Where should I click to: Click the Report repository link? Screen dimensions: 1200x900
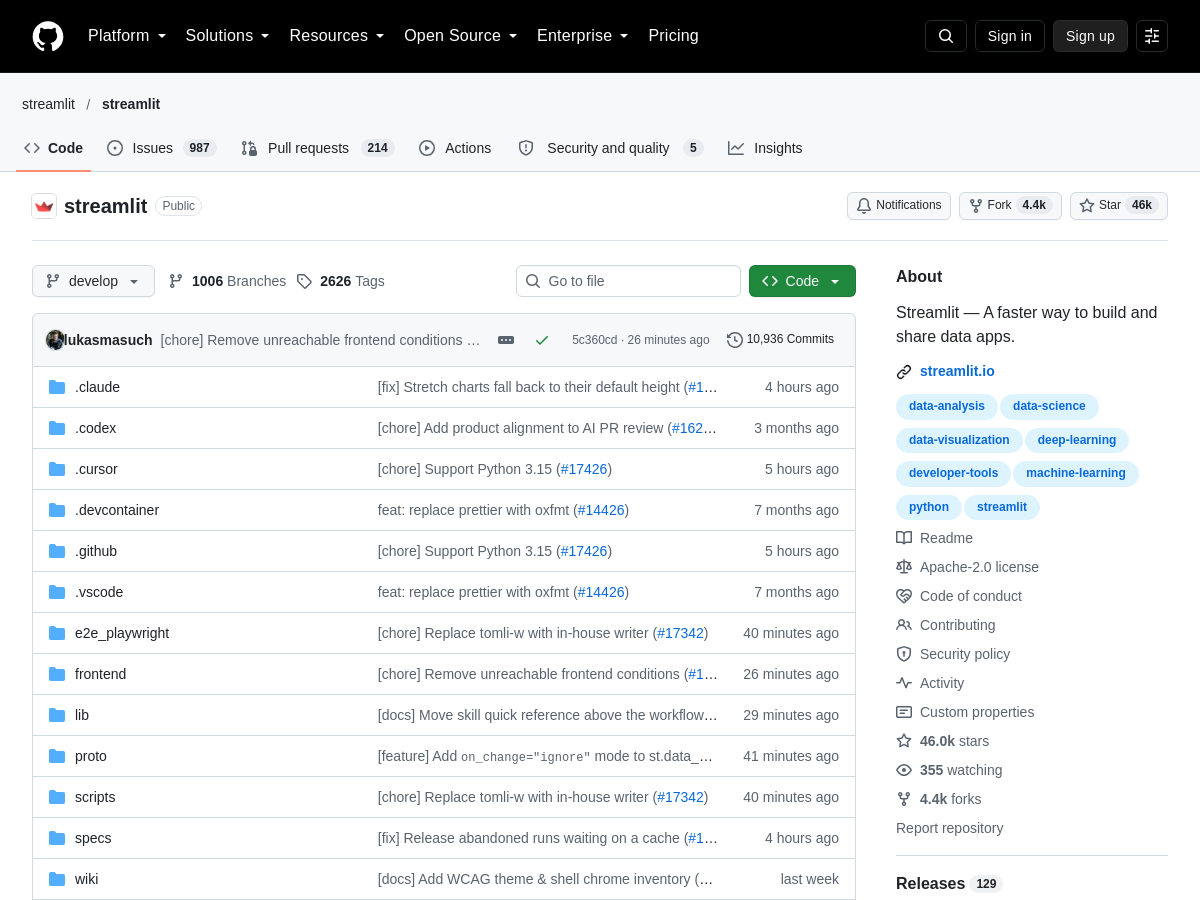coord(949,828)
